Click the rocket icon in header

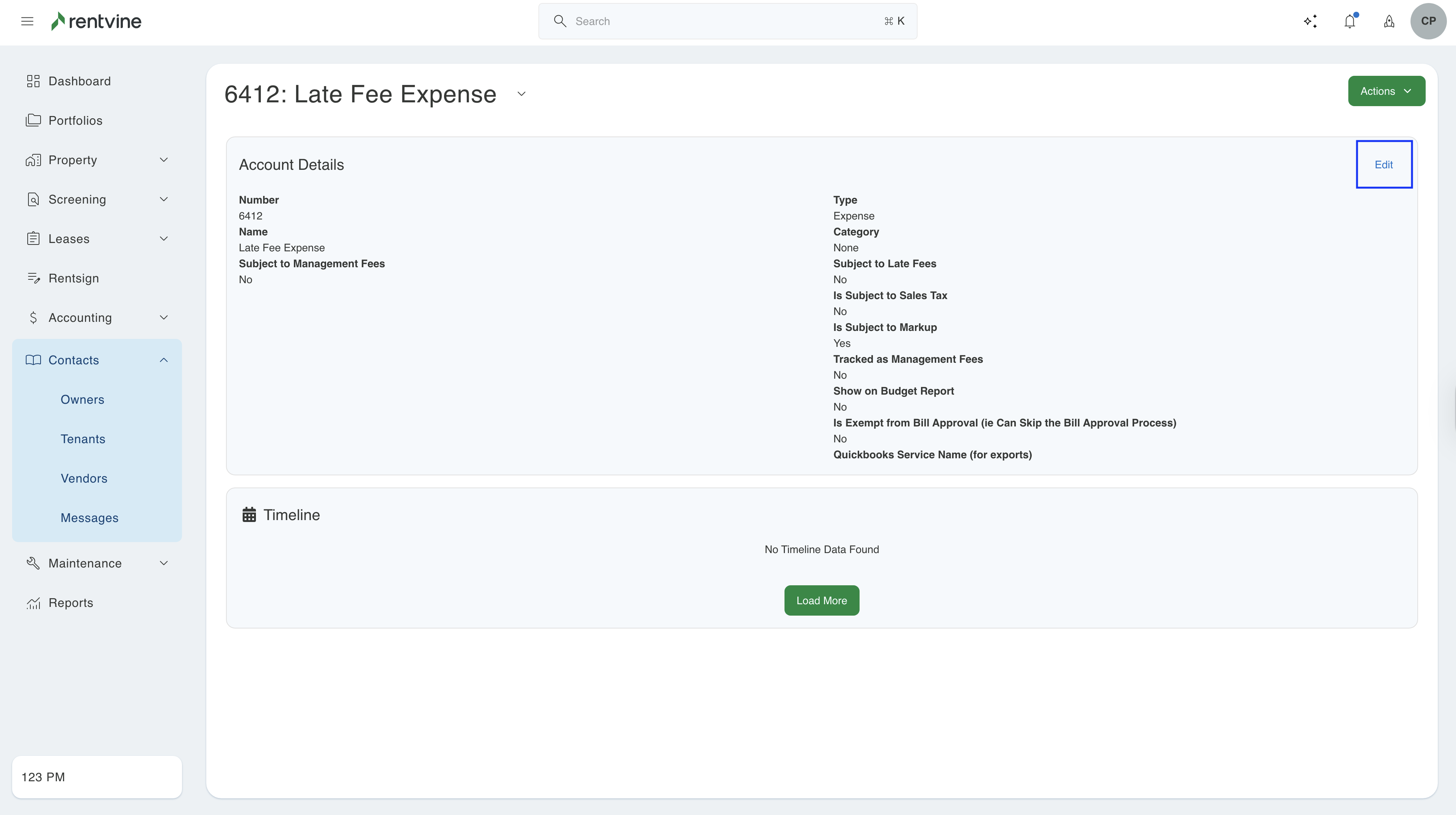(x=1389, y=22)
